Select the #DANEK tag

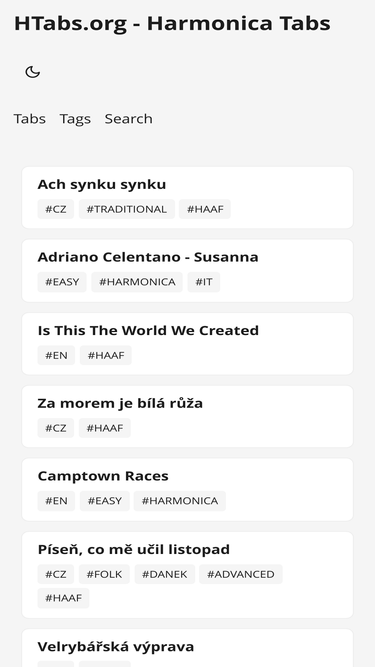click(x=165, y=574)
